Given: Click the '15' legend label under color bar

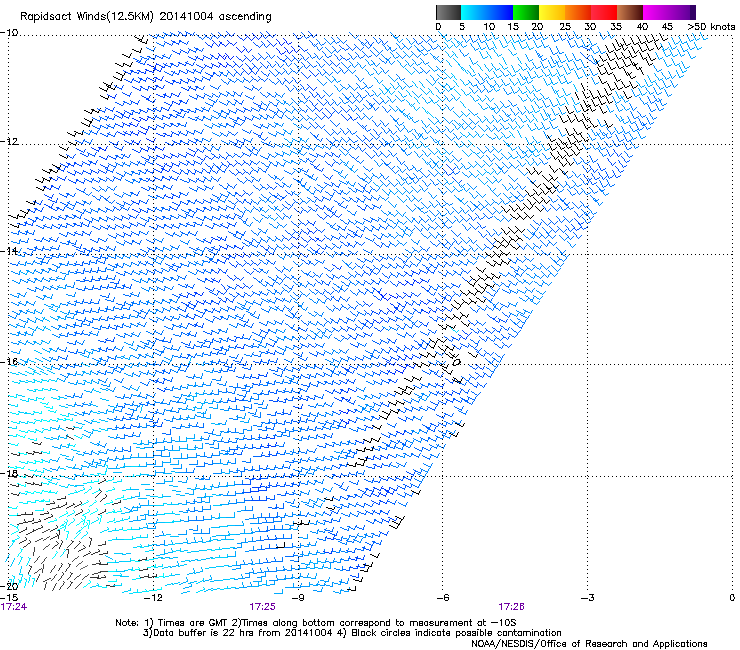Looking at the screenshot, I should pos(513,26).
